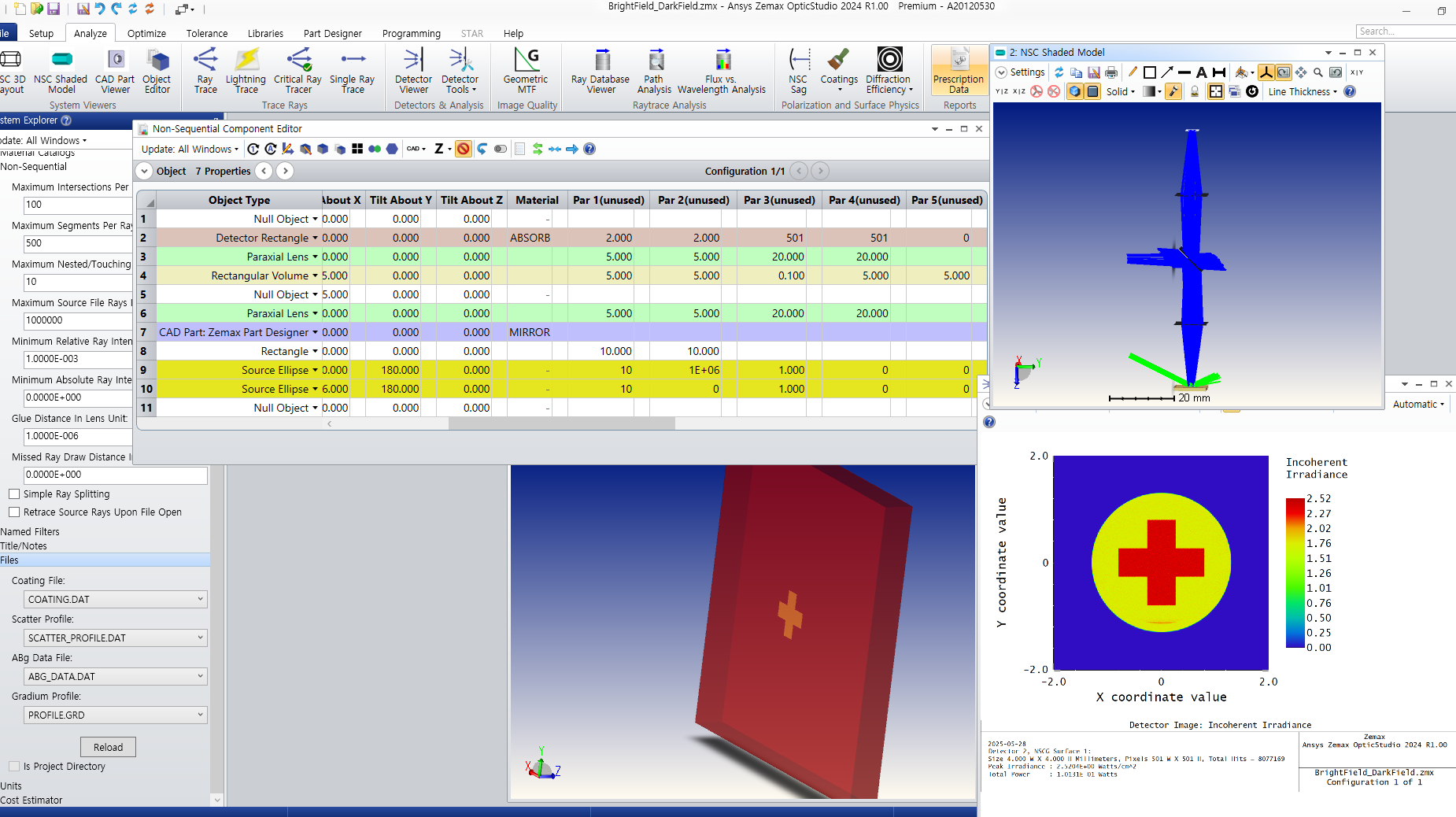Tick the Is Project Directory checkbox
The image size is (1456, 817).
pyautogui.click(x=14, y=767)
